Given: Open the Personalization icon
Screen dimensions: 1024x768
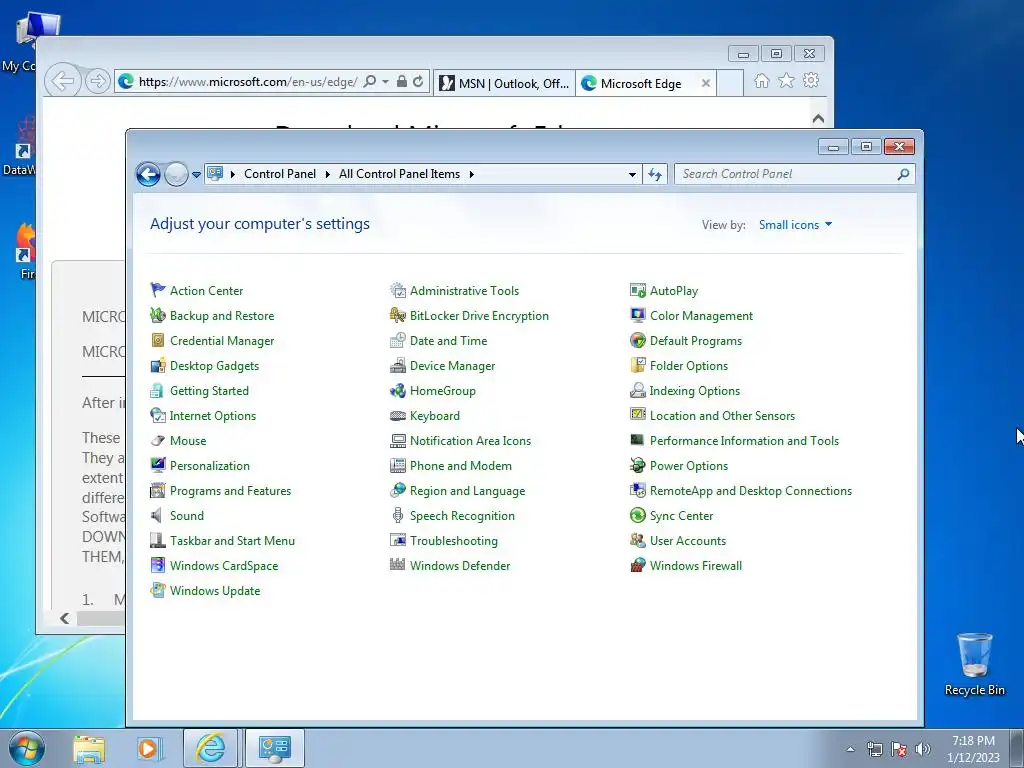Looking at the screenshot, I should pyautogui.click(x=157, y=466).
